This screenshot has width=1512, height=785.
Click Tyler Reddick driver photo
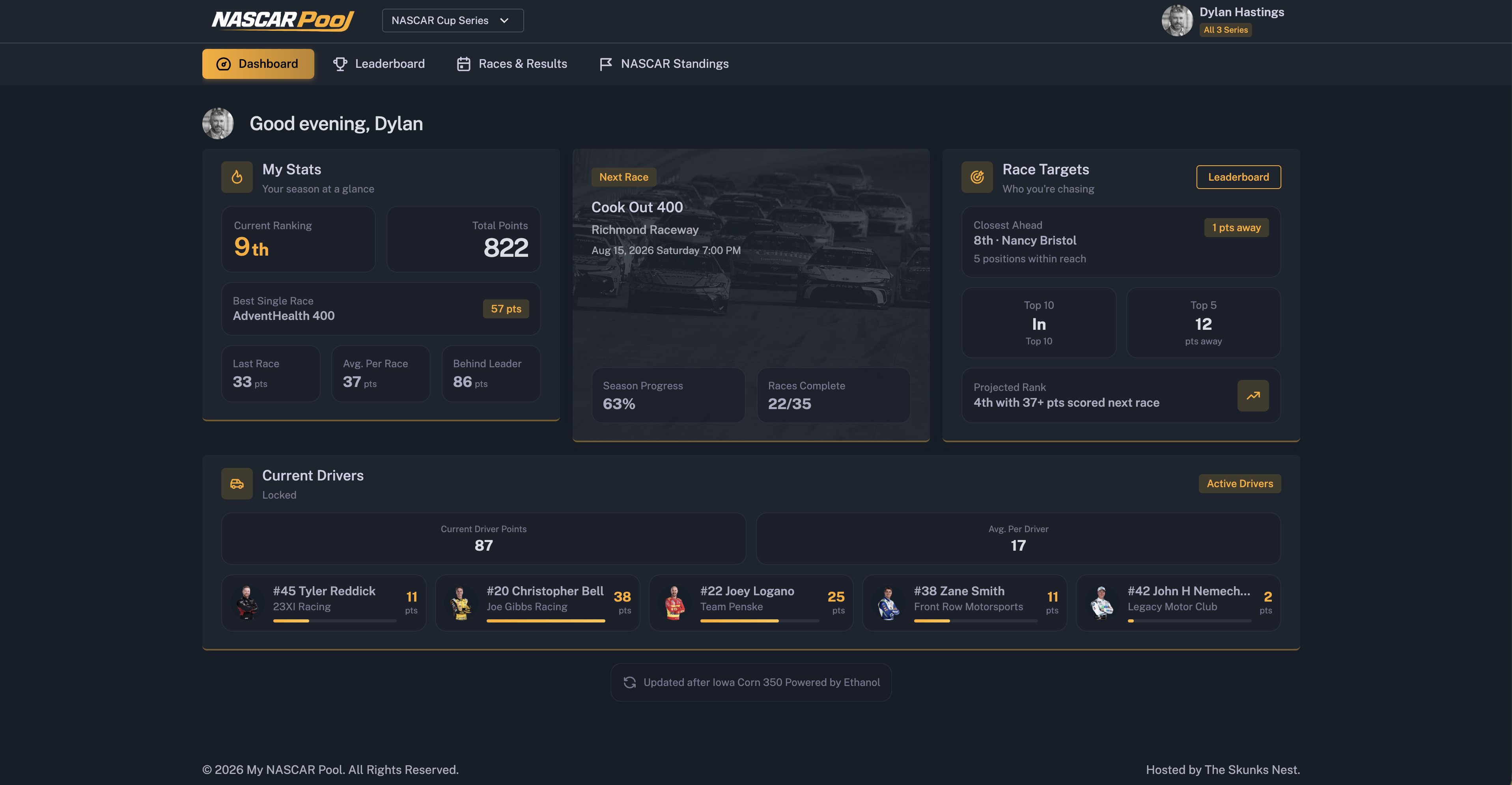247,603
